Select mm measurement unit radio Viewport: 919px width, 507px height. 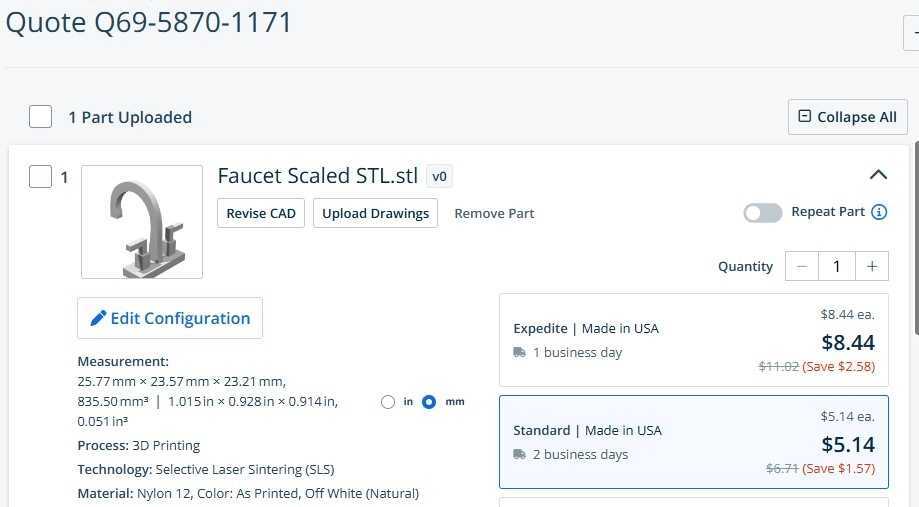[429, 402]
